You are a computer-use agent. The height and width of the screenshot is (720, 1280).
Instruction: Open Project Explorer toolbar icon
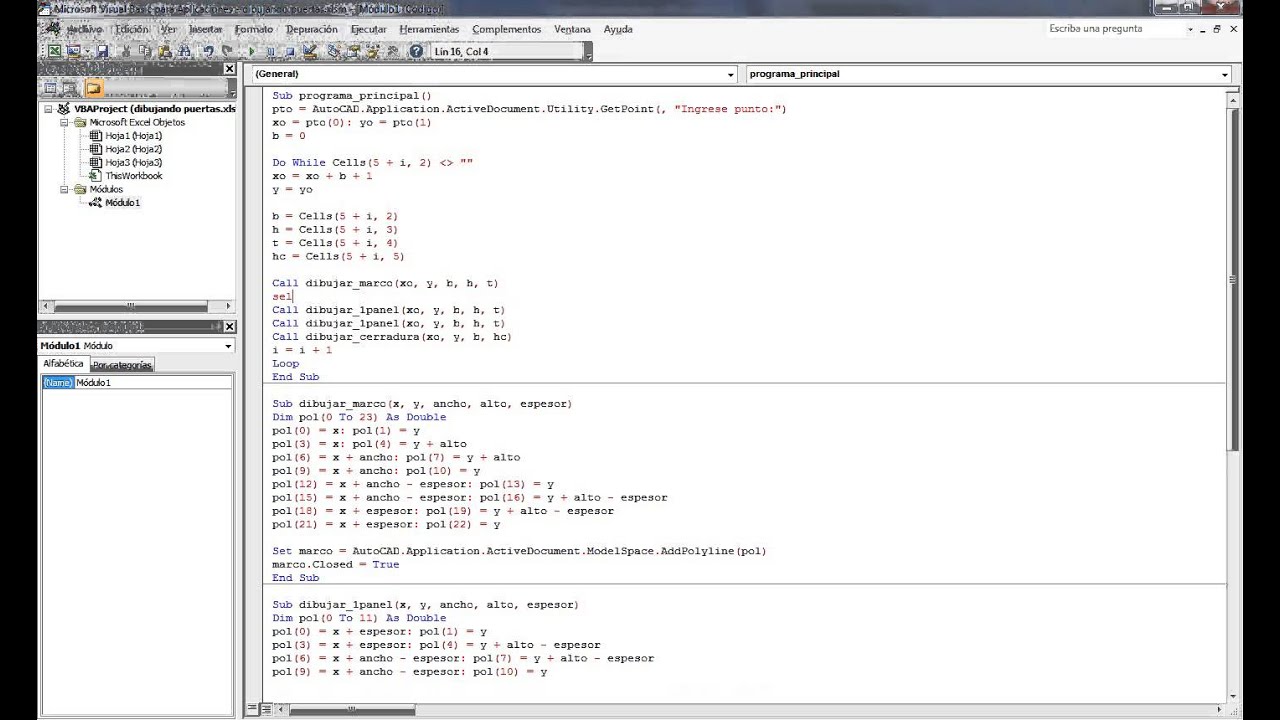[333, 51]
